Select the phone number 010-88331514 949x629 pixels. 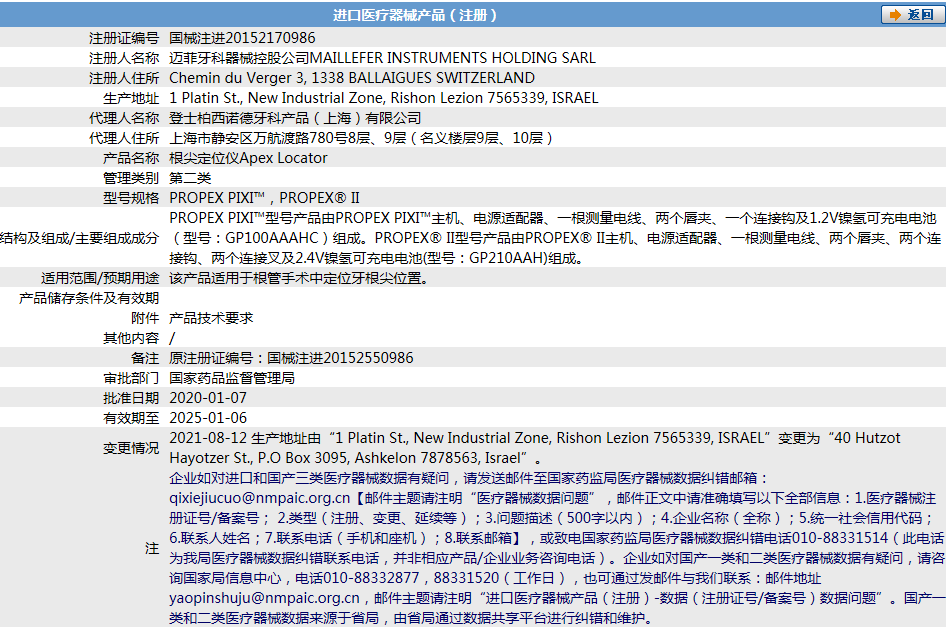point(840,538)
